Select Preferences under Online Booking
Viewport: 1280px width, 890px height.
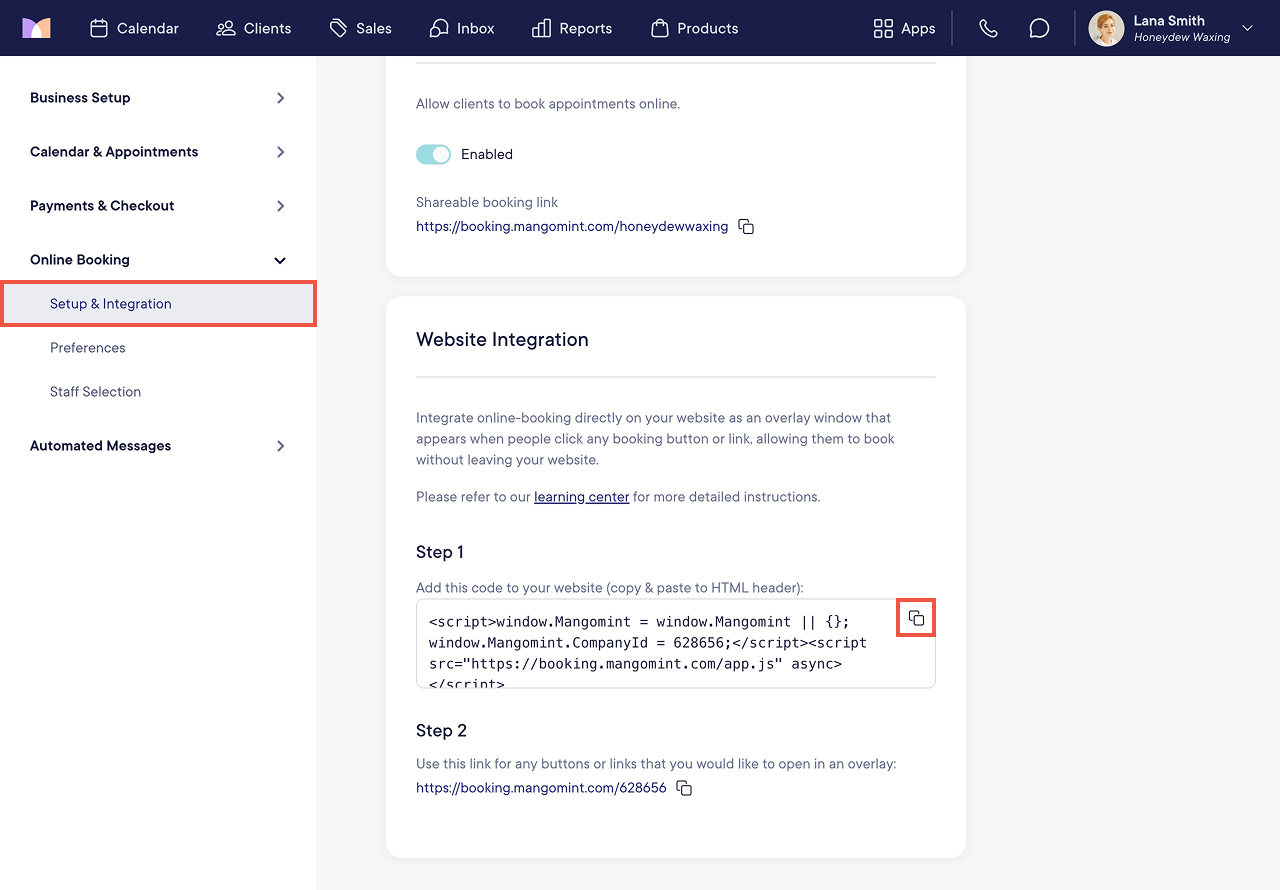88,348
